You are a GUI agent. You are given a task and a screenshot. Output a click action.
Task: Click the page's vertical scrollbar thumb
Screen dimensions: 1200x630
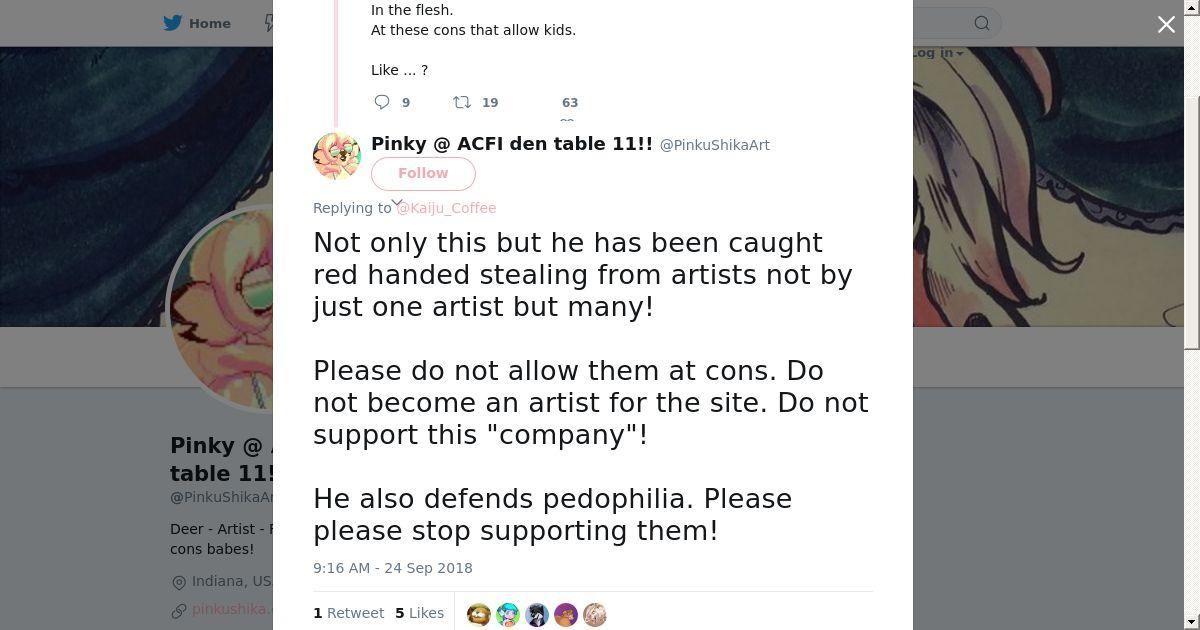[x=1191, y=220]
